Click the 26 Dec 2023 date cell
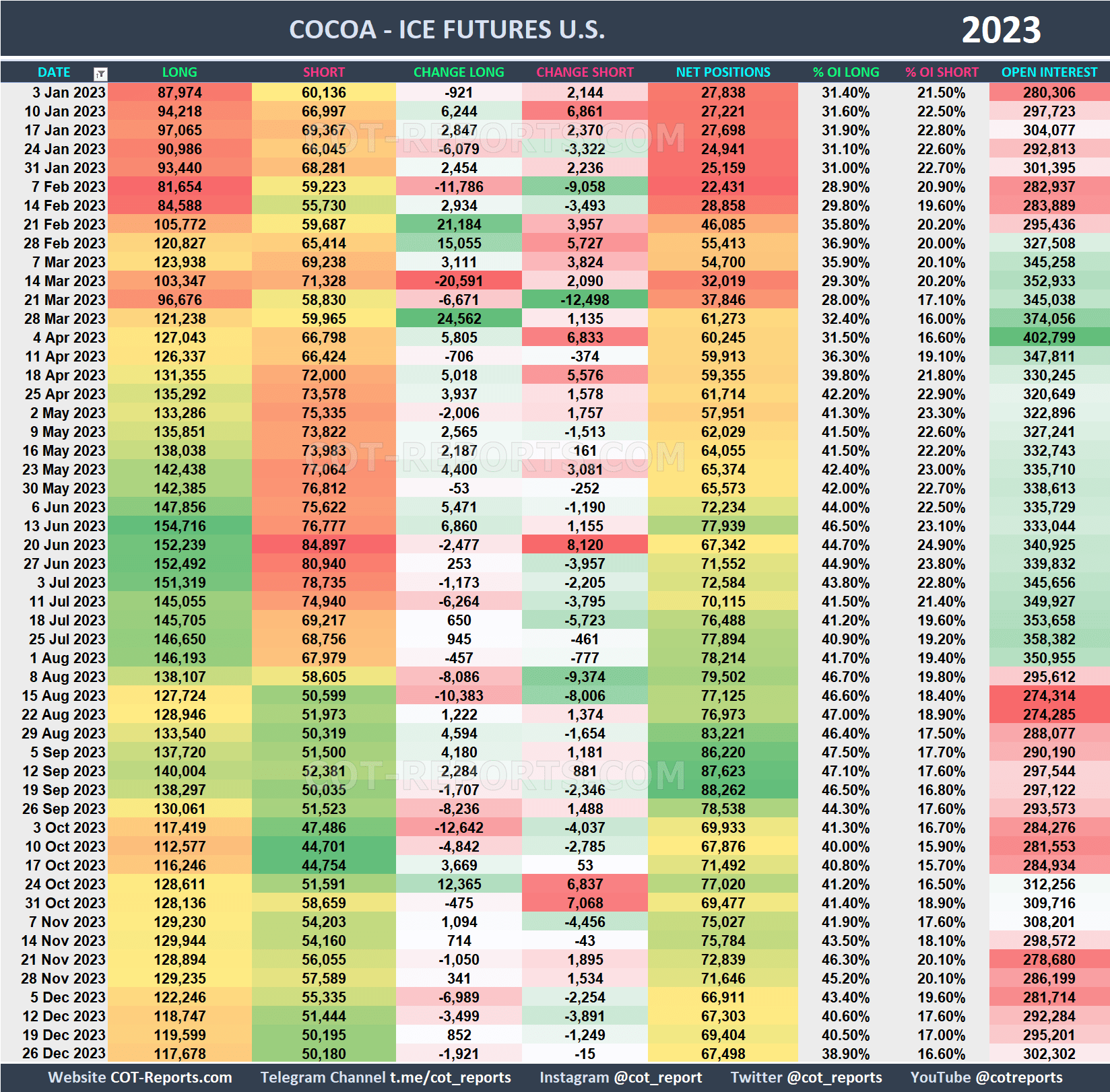 point(63,1054)
